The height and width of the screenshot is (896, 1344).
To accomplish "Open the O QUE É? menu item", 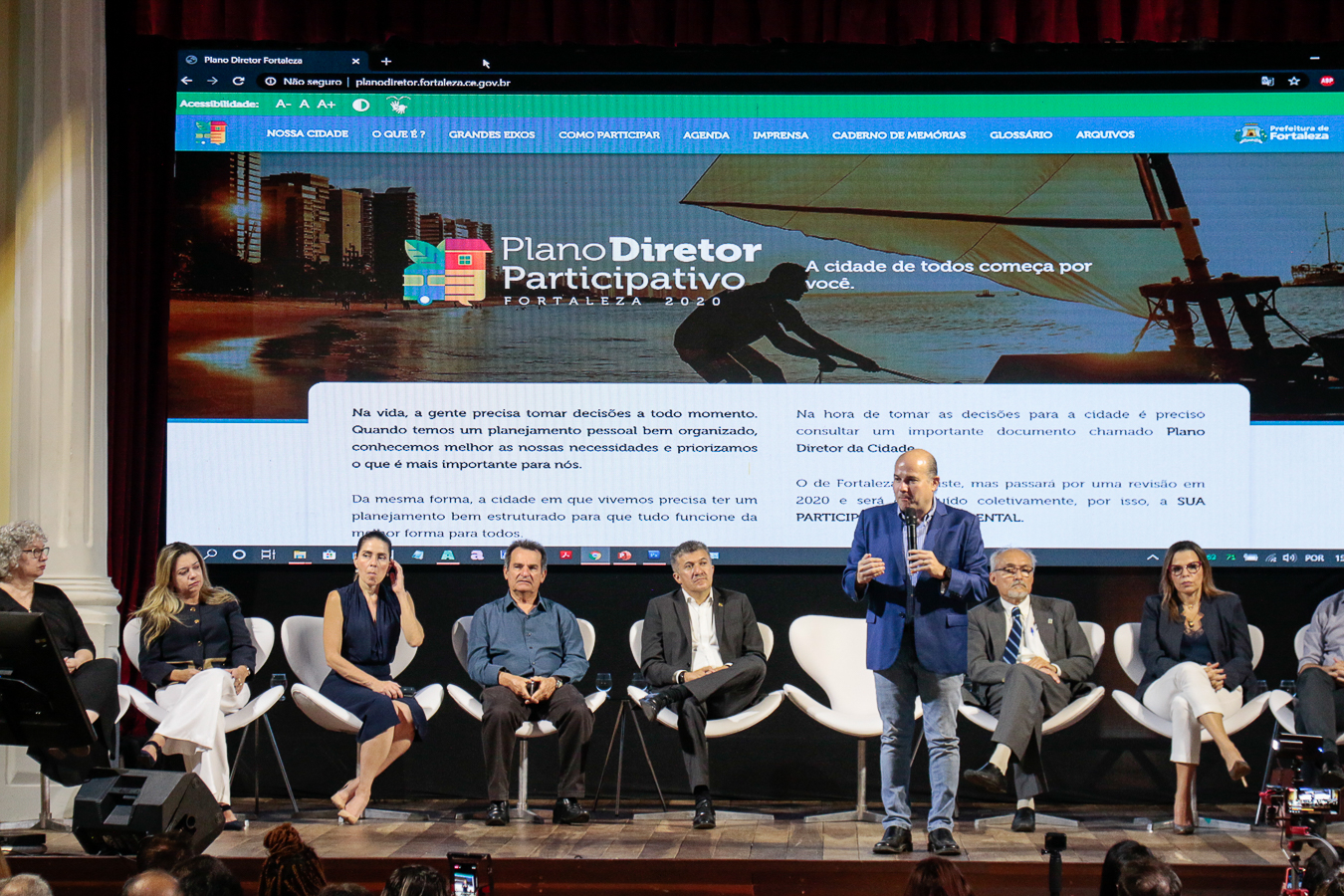I will point(398,133).
